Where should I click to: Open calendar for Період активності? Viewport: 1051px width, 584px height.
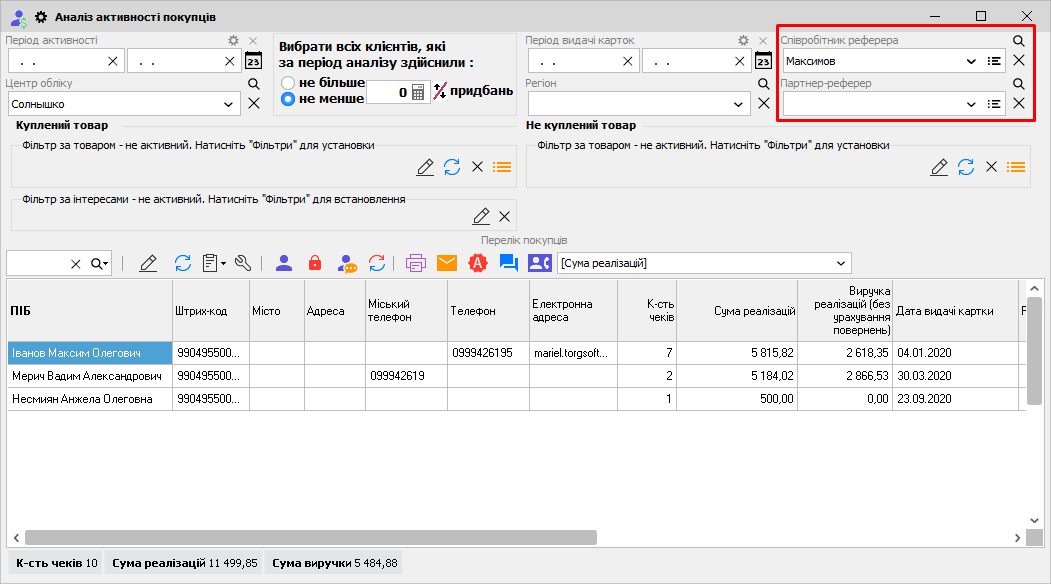coord(253,61)
